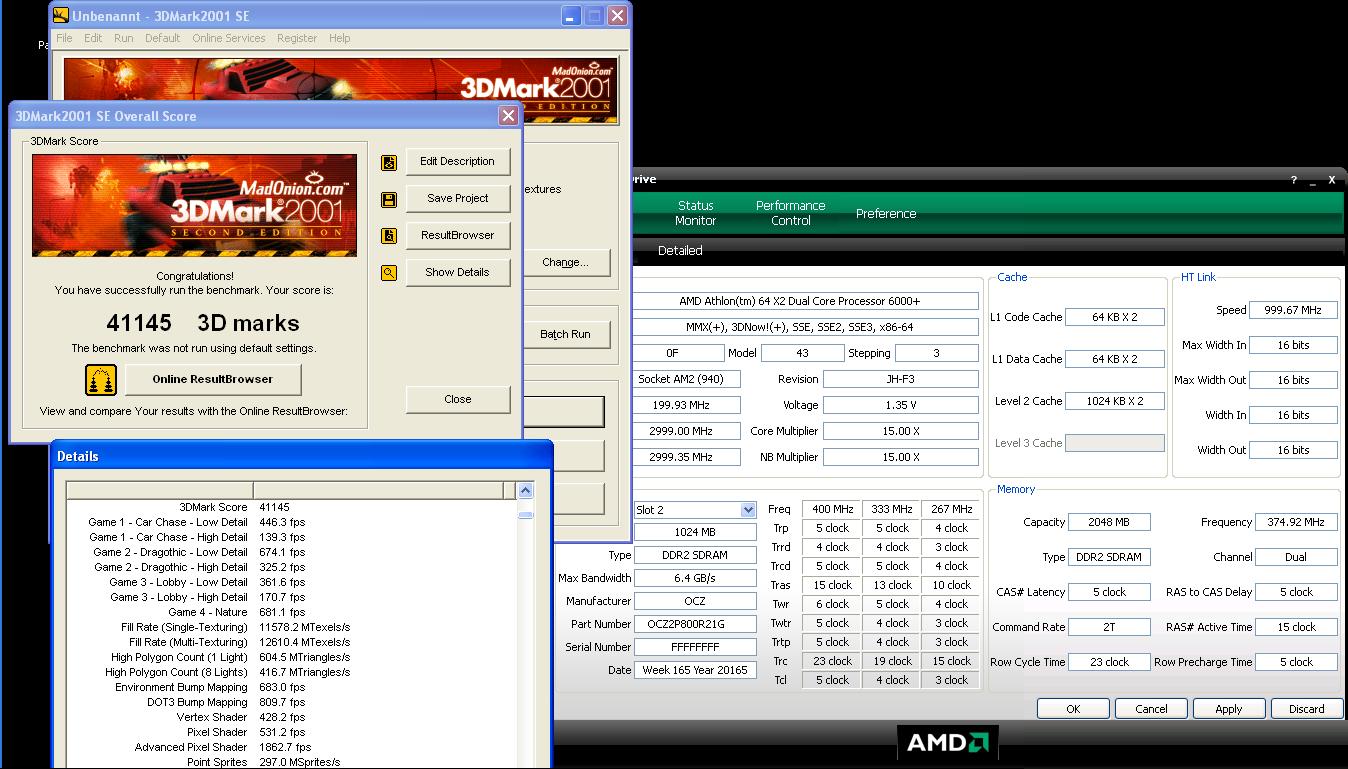Click help question mark in OverDrive
1348x769 pixels.
coord(1294,180)
